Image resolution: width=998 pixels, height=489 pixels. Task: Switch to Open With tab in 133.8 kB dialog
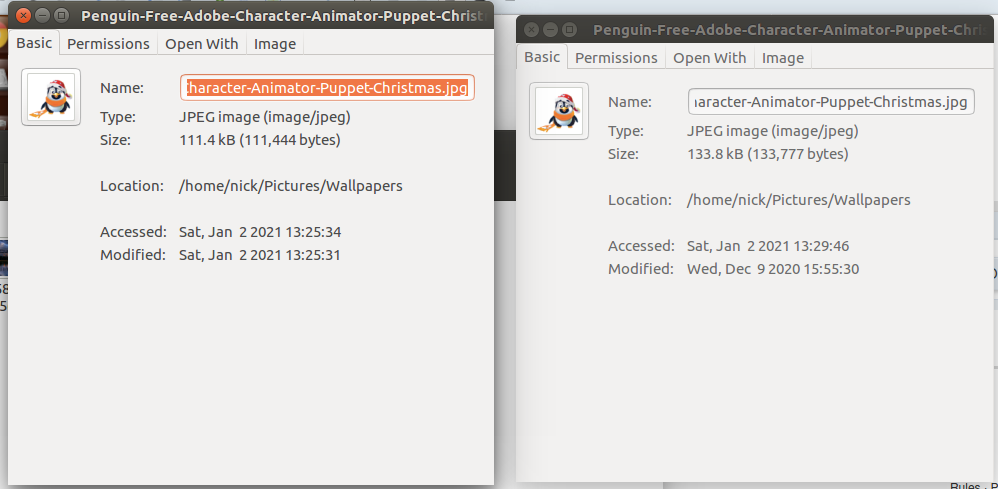point(710,58)
